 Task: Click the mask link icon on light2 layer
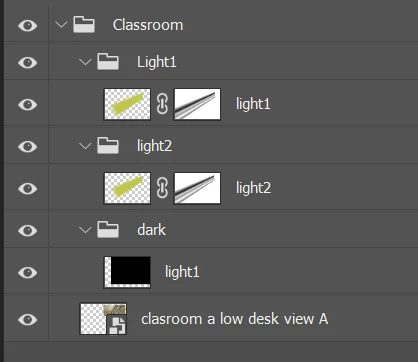162,188
